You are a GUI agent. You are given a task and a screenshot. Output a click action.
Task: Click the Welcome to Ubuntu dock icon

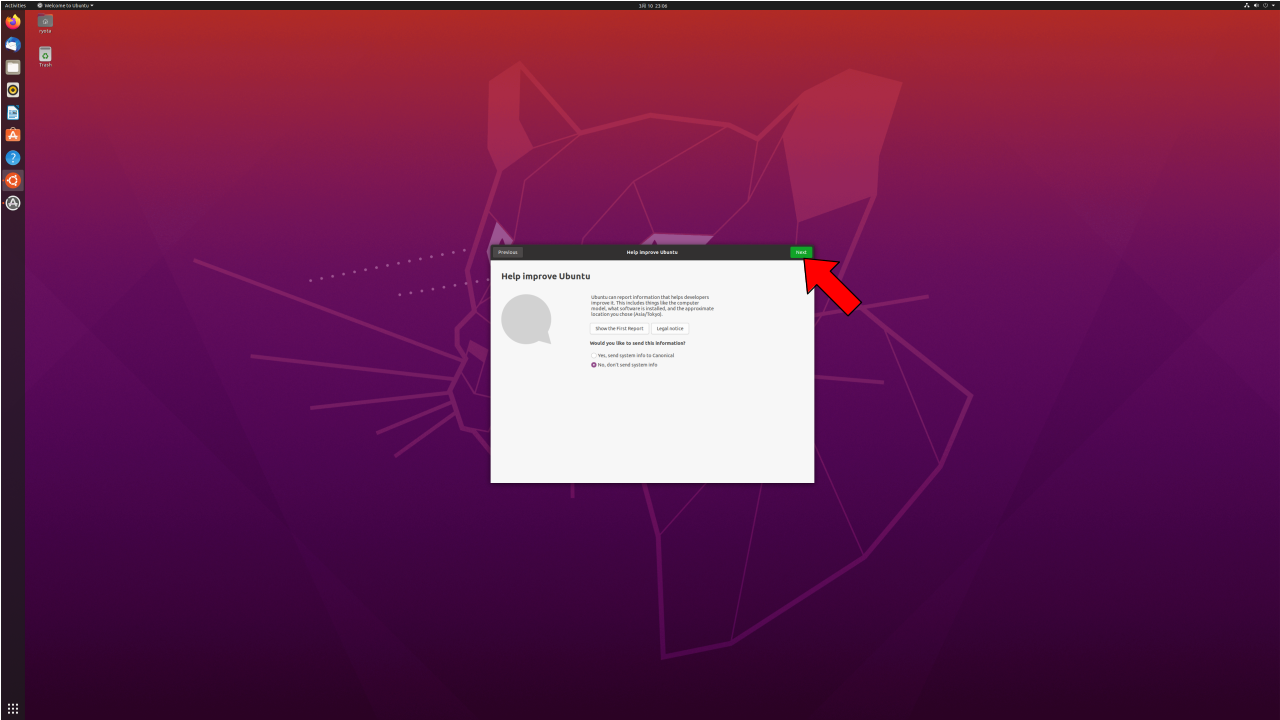click(13, 181)
